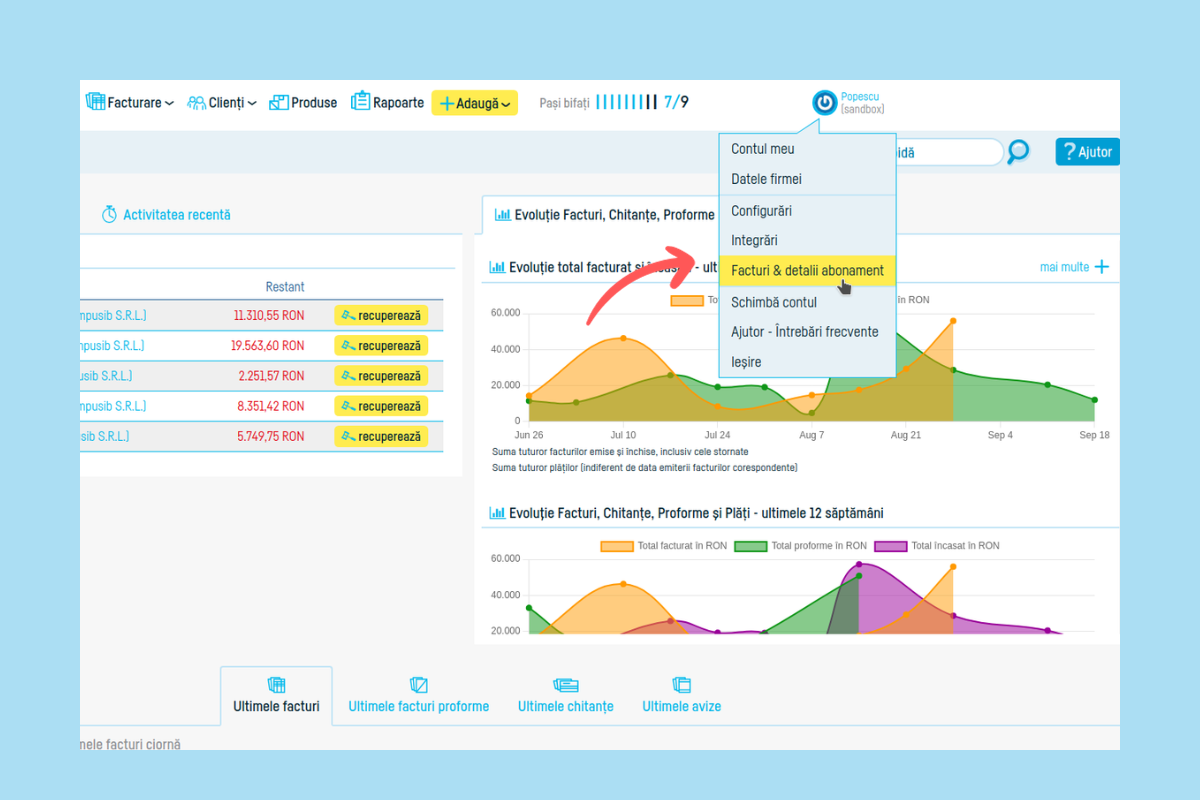Open the Rapoarte reports icon
1200x800 pixels.
point(360,102)
